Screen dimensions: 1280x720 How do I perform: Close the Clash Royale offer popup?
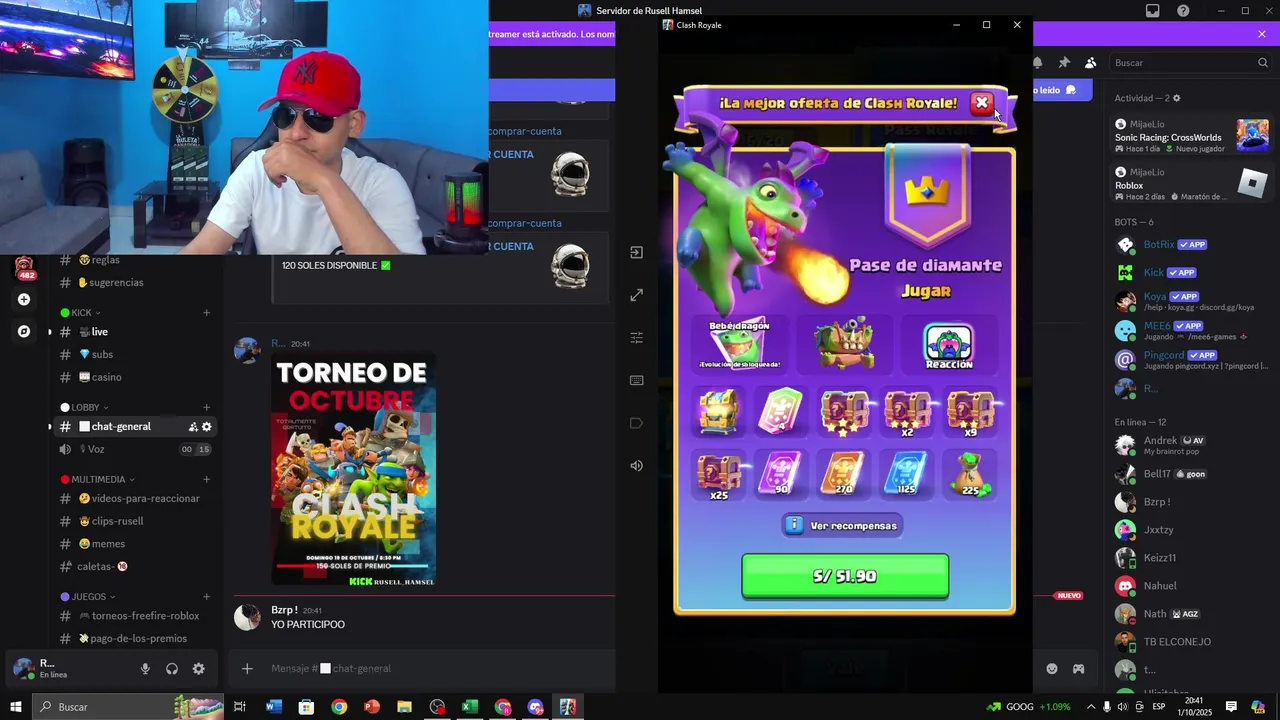(x=982, y=103)
